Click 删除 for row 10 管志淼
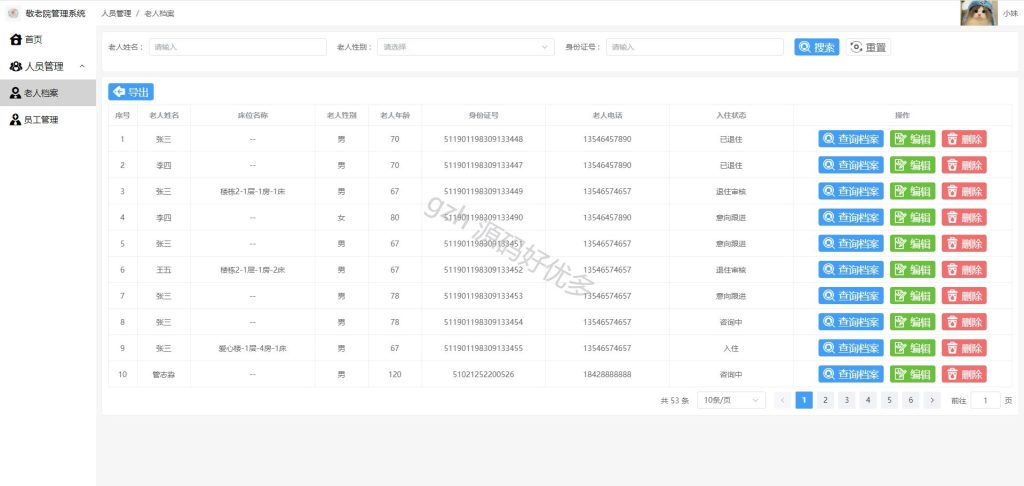1024x486 pixels. tap(964, 374)
